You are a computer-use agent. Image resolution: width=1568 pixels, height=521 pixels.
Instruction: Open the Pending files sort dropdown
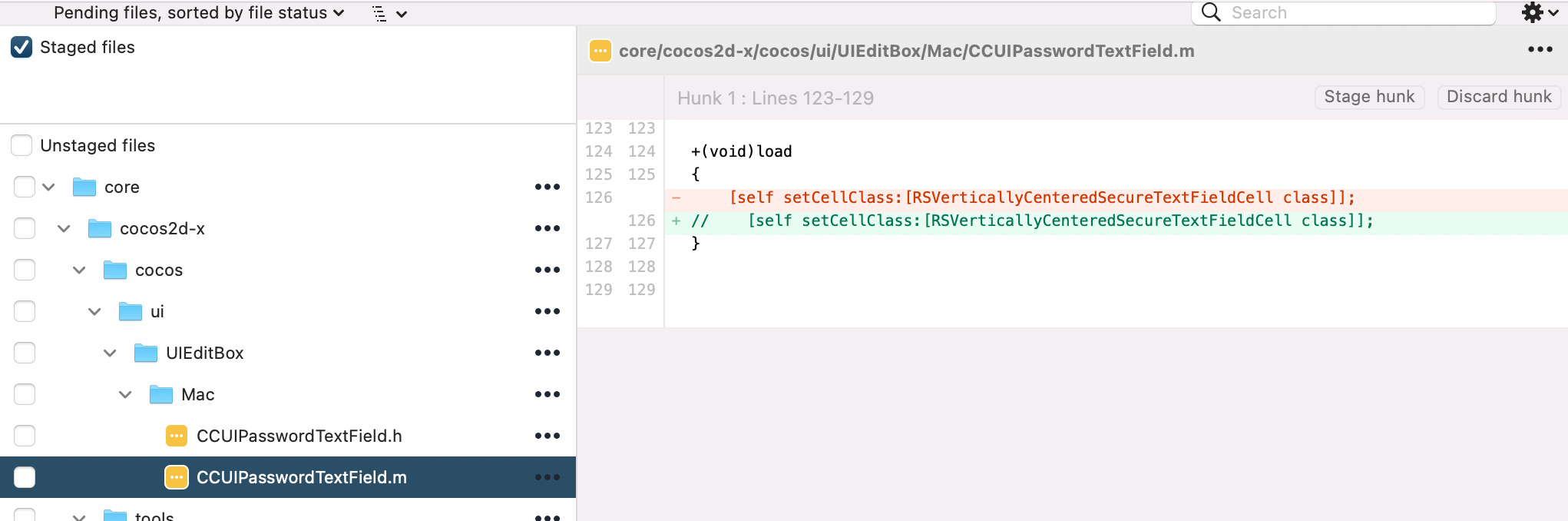click(199, 13)
